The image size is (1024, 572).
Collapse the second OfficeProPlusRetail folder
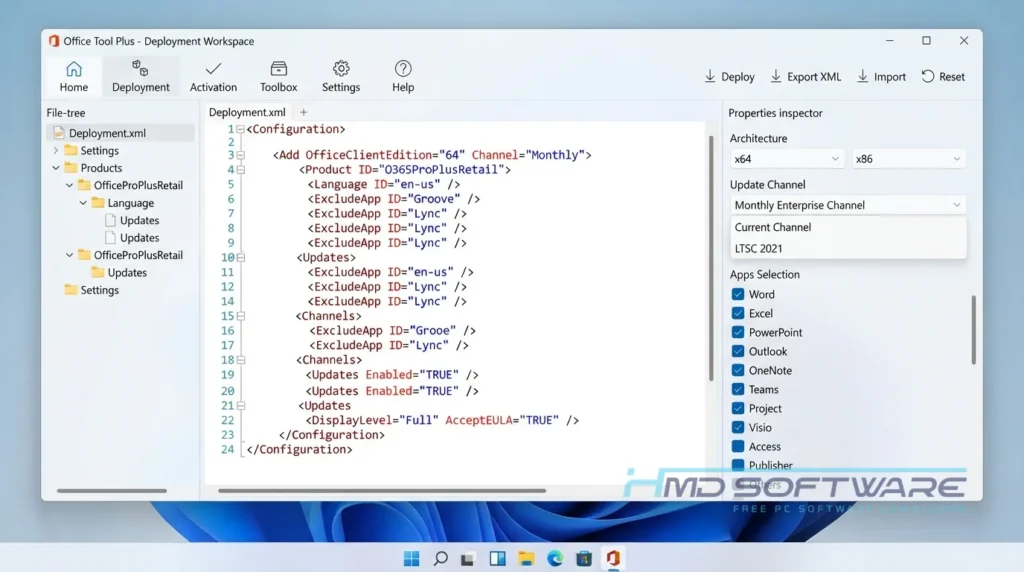click(69, 255)
